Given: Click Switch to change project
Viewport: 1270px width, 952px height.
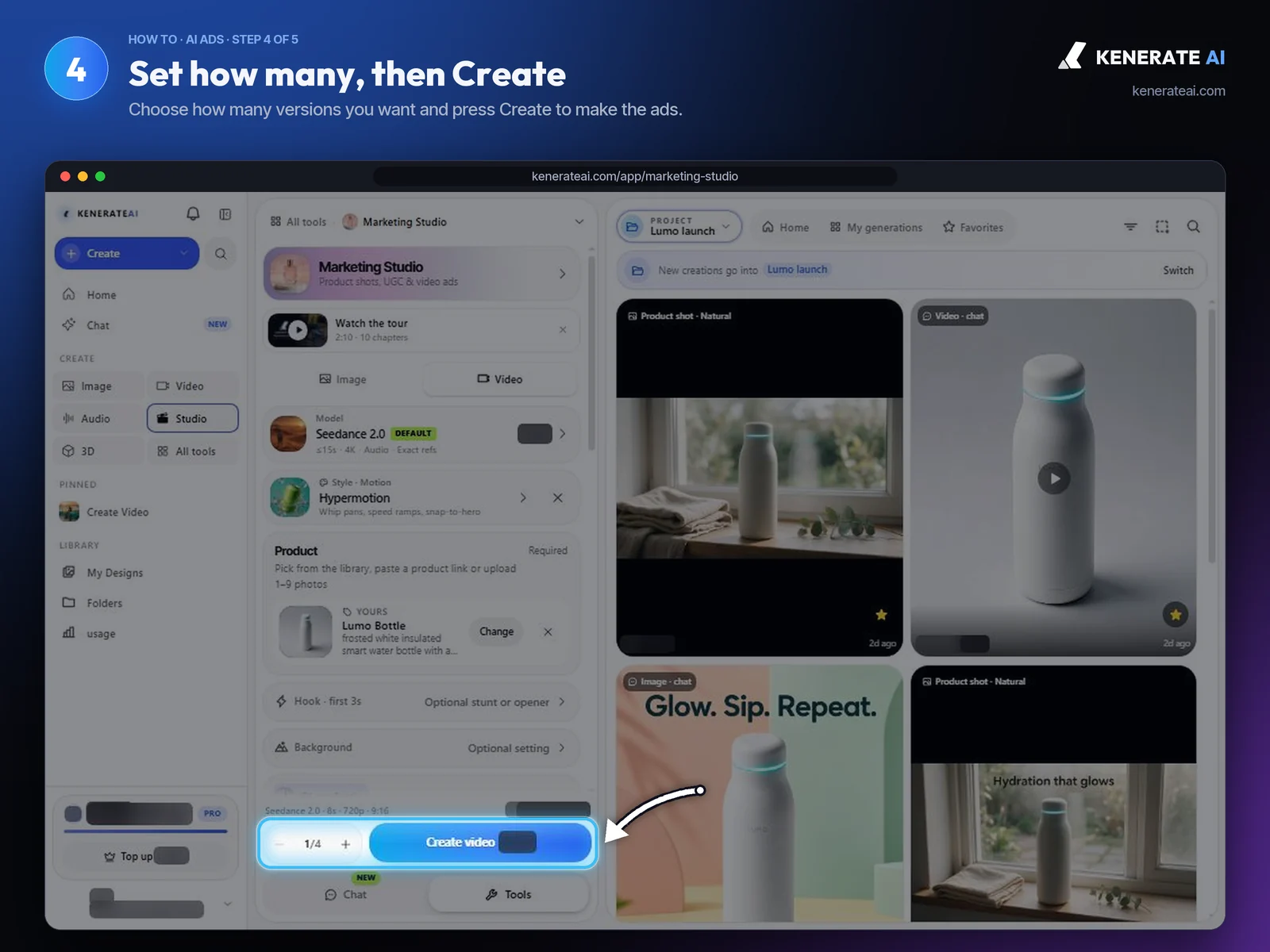Looking at the screenshot, I should pyautogui.click(x=1178, y=271).
